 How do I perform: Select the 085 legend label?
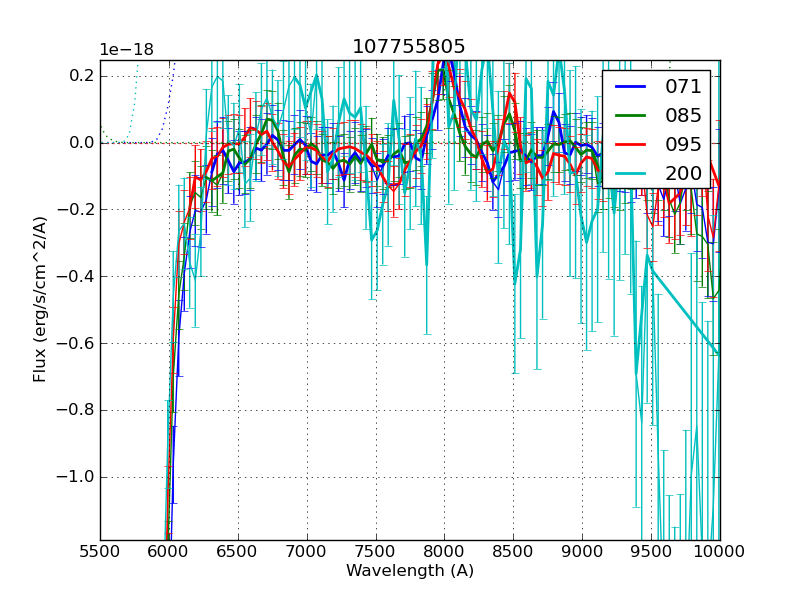[x=683, y=115]
